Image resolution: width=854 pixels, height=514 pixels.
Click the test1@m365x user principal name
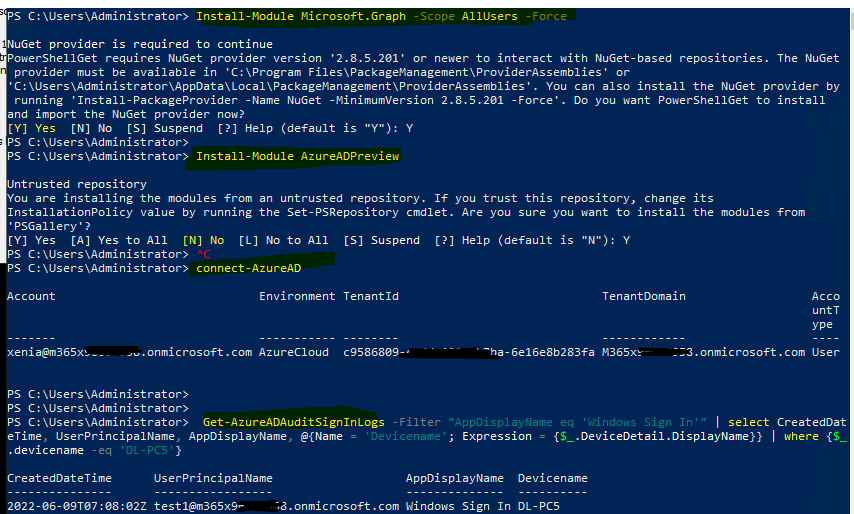click(x=277, y=506)
